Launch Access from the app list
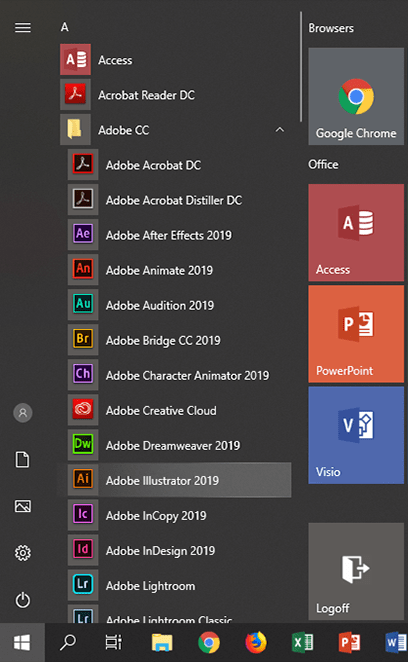The height and width of the screenshot is (662, 408). (x=175, y=60)
